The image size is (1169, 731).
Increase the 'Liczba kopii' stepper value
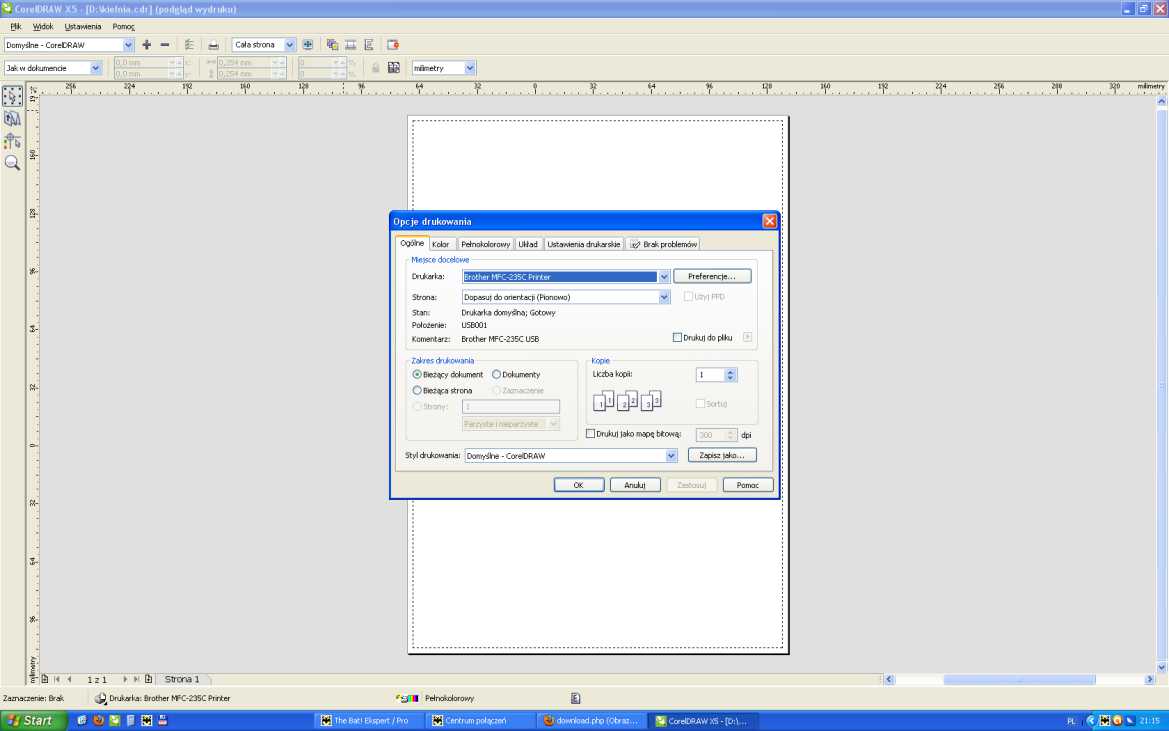(x=731, y=371)
